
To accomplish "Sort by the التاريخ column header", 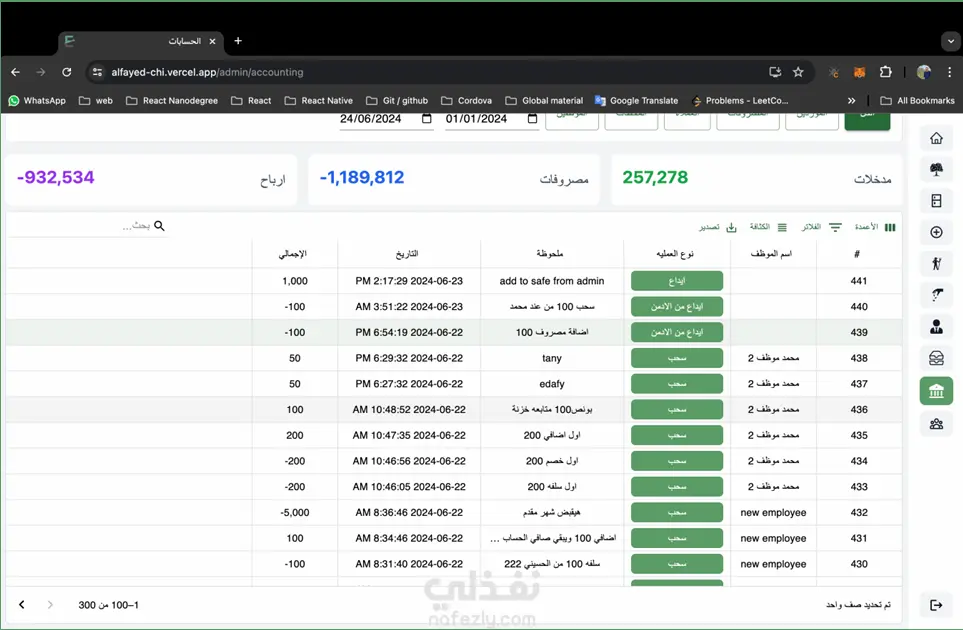I will pos(407,254).
